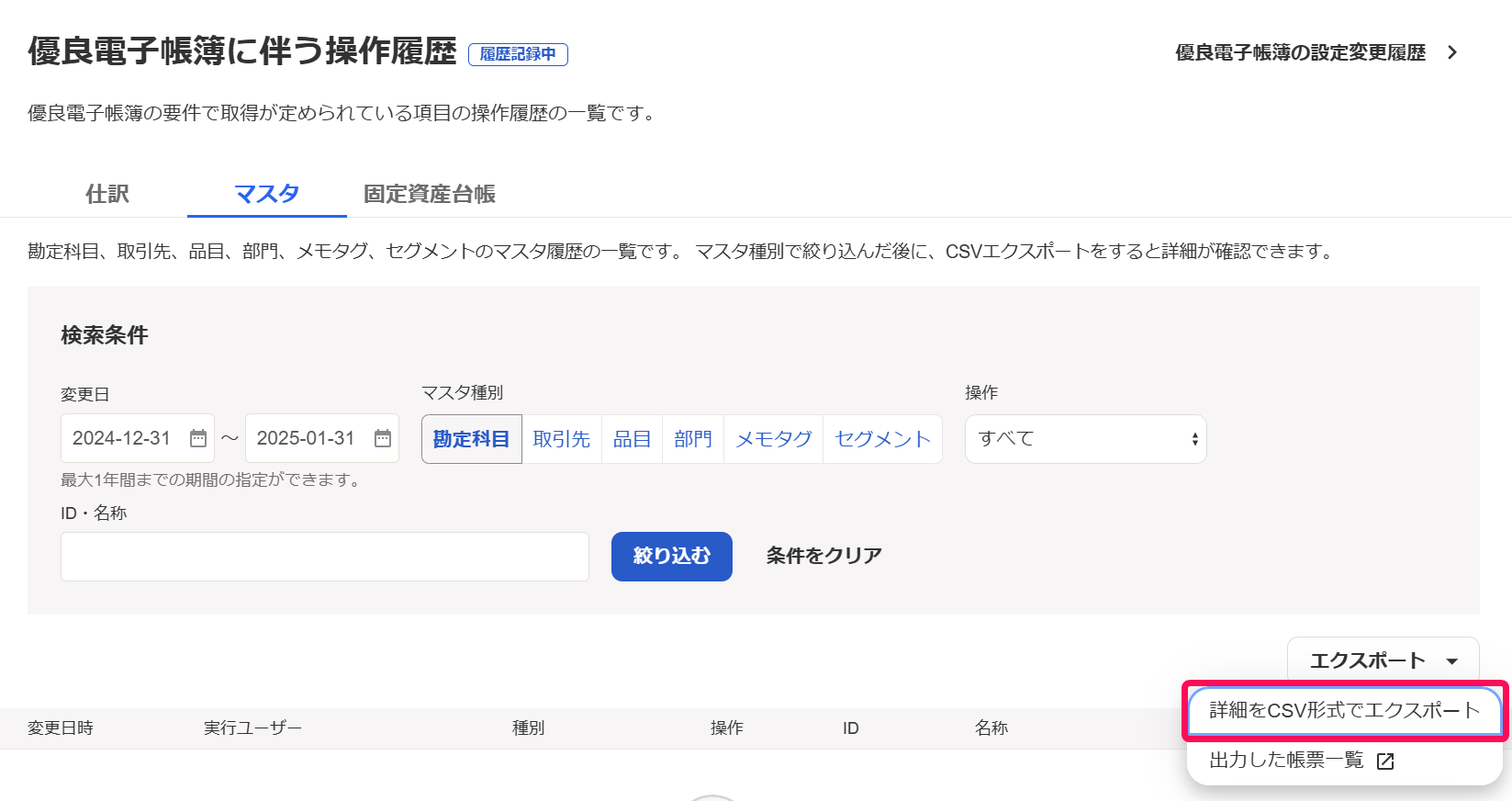
Task: Click the 変更日時 column header
Action: click(x=61, y=728)
